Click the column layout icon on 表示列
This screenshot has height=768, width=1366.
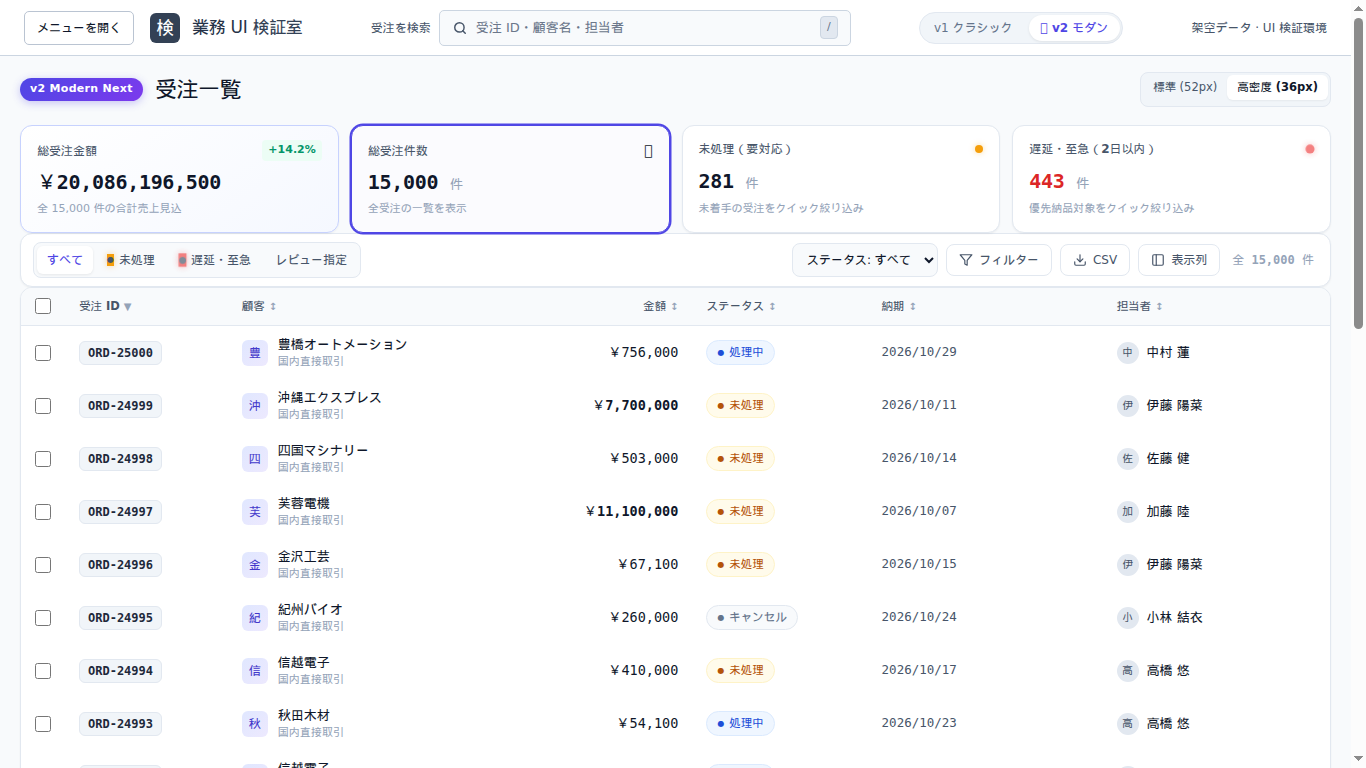point(1158,260)
